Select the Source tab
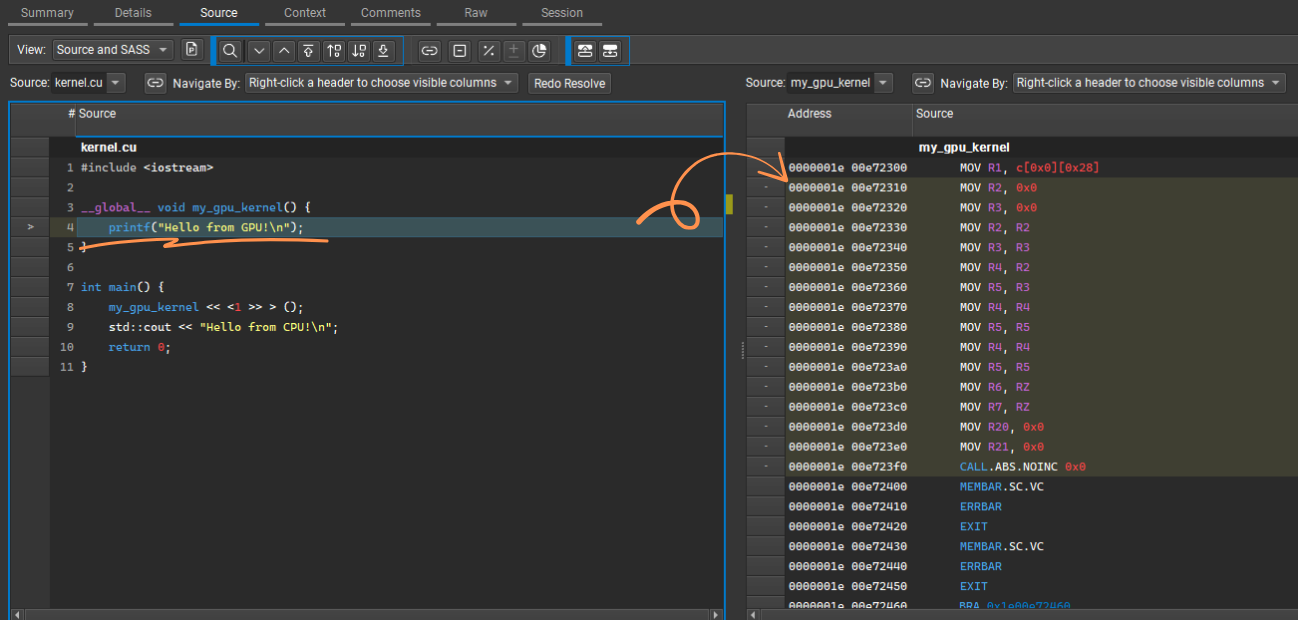Image resolution: width=1300 pixels, height=620 pixels. [219, 13]
